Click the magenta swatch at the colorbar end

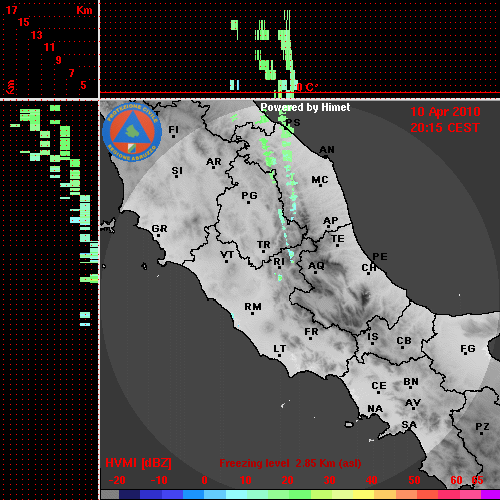pos(491,494)
